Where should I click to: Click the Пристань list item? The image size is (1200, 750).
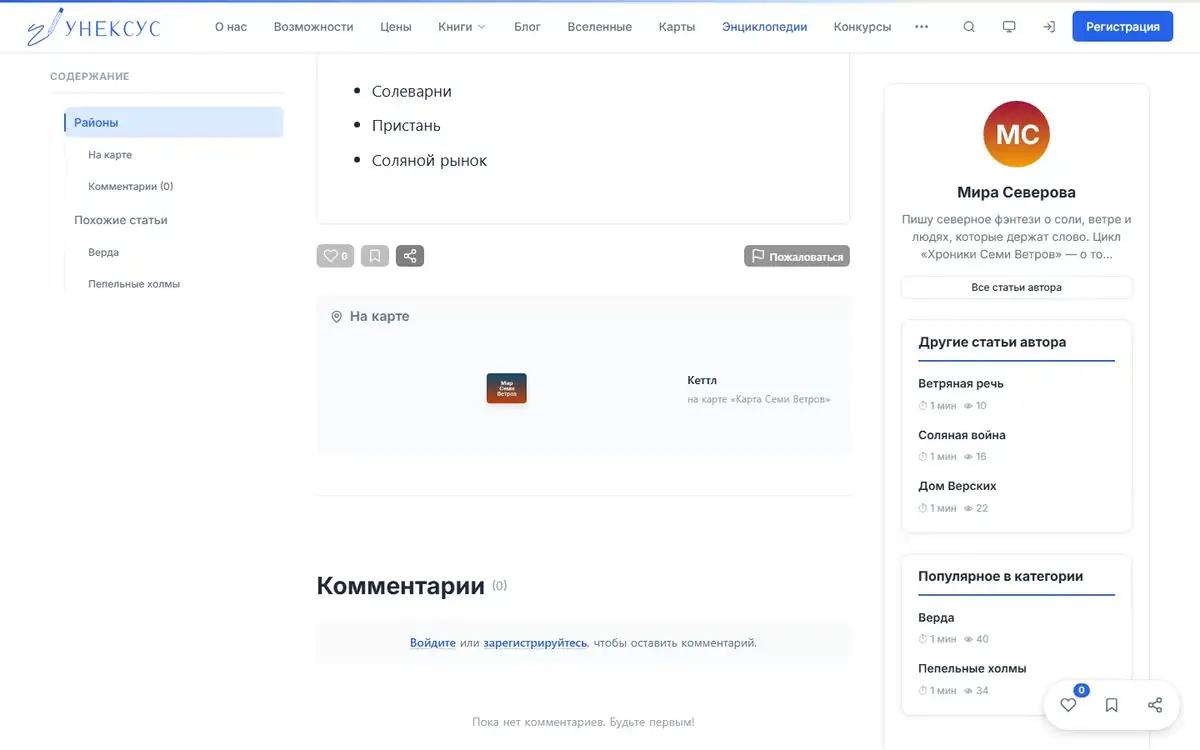coord(406,125)
